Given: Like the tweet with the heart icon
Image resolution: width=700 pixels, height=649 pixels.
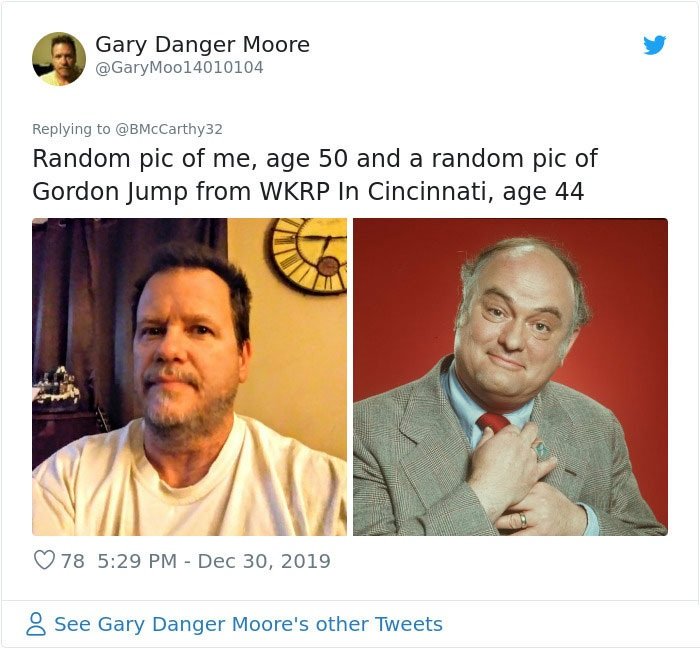Looking at the screenshot, I should tap(44, 560).
